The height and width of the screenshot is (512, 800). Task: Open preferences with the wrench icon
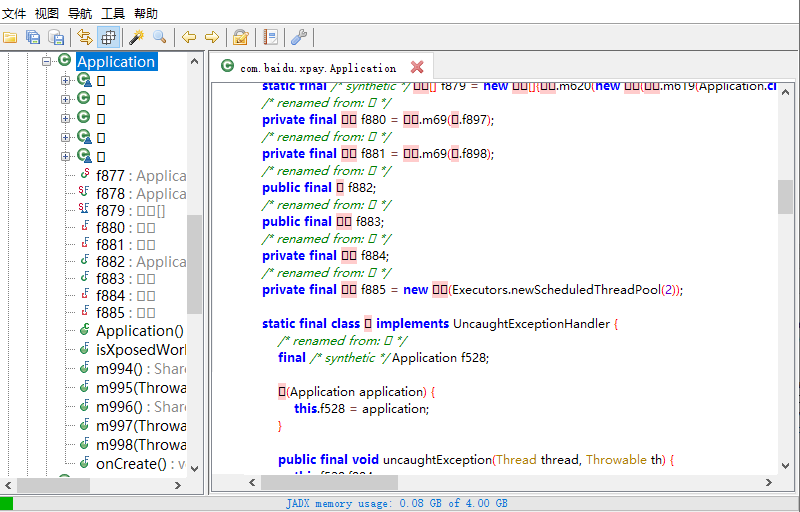coord(298,37)
